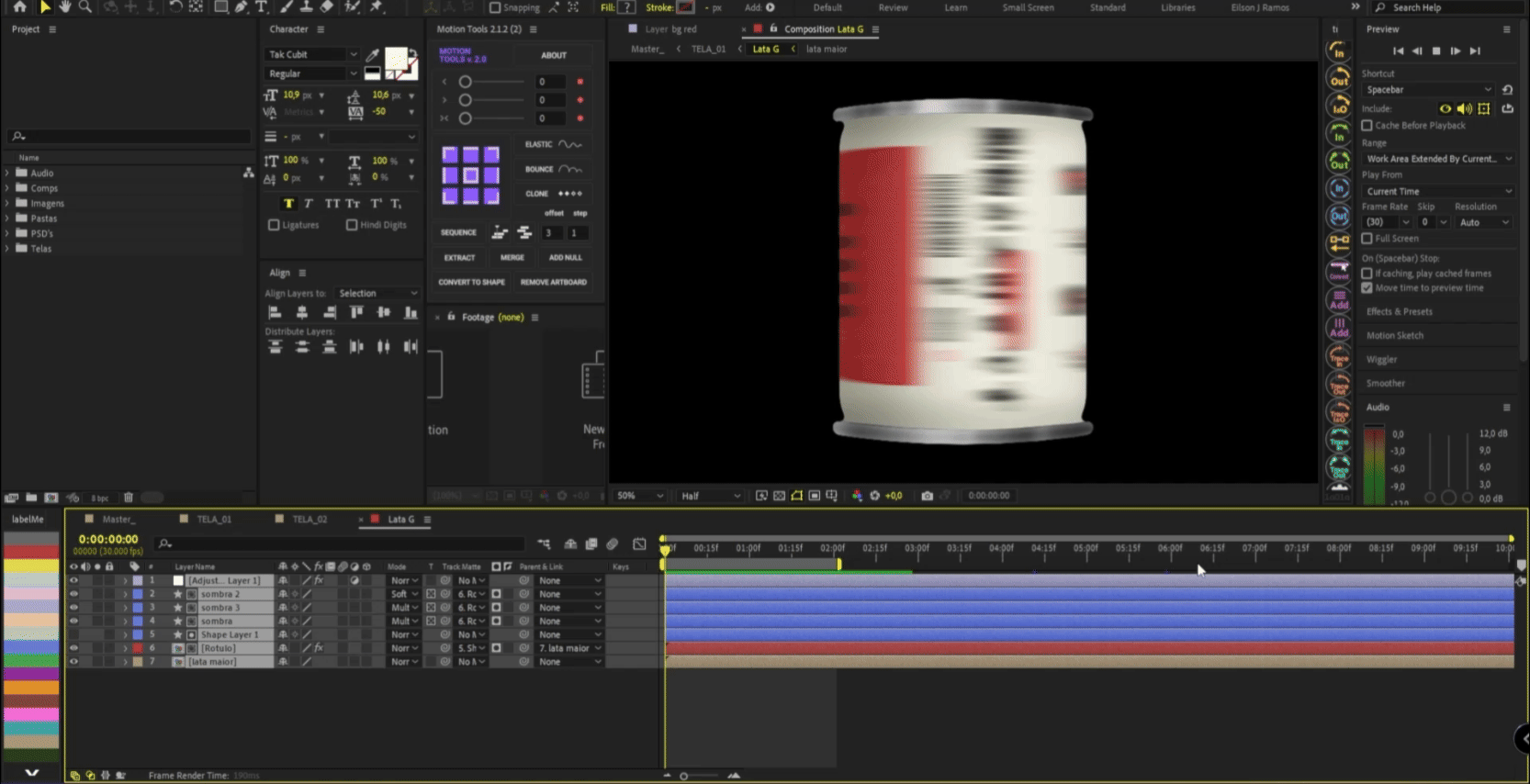Open Align Layers to Selection dropdown
The width and height of the screenshot is (1530, 784).
(x=377, y=294)
